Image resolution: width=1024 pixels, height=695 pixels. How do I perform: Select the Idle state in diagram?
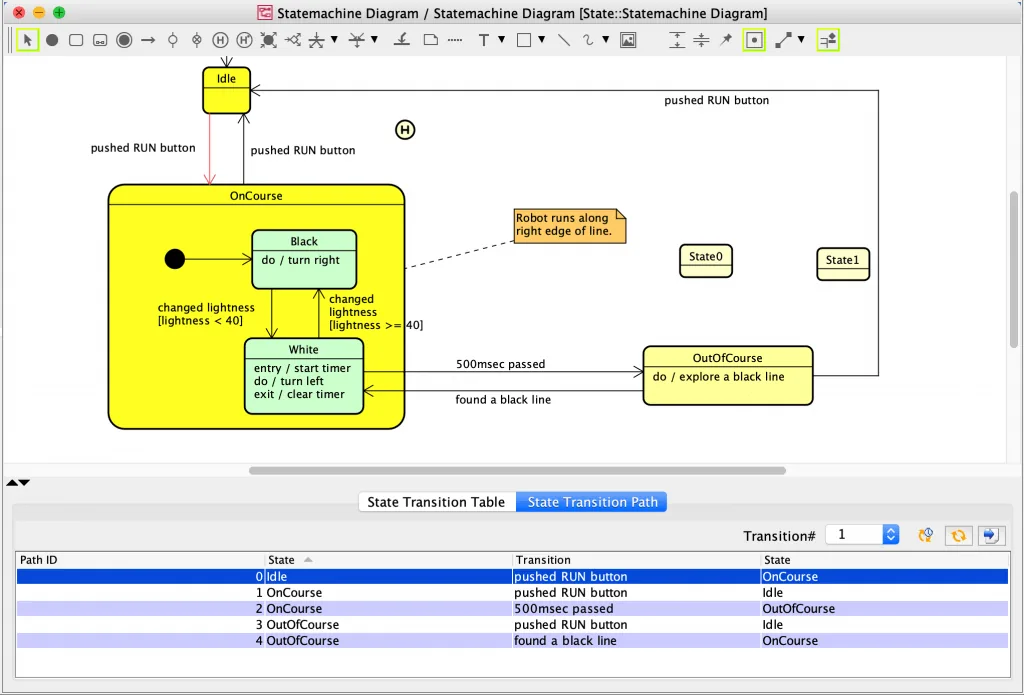click(x=226, y=90)
